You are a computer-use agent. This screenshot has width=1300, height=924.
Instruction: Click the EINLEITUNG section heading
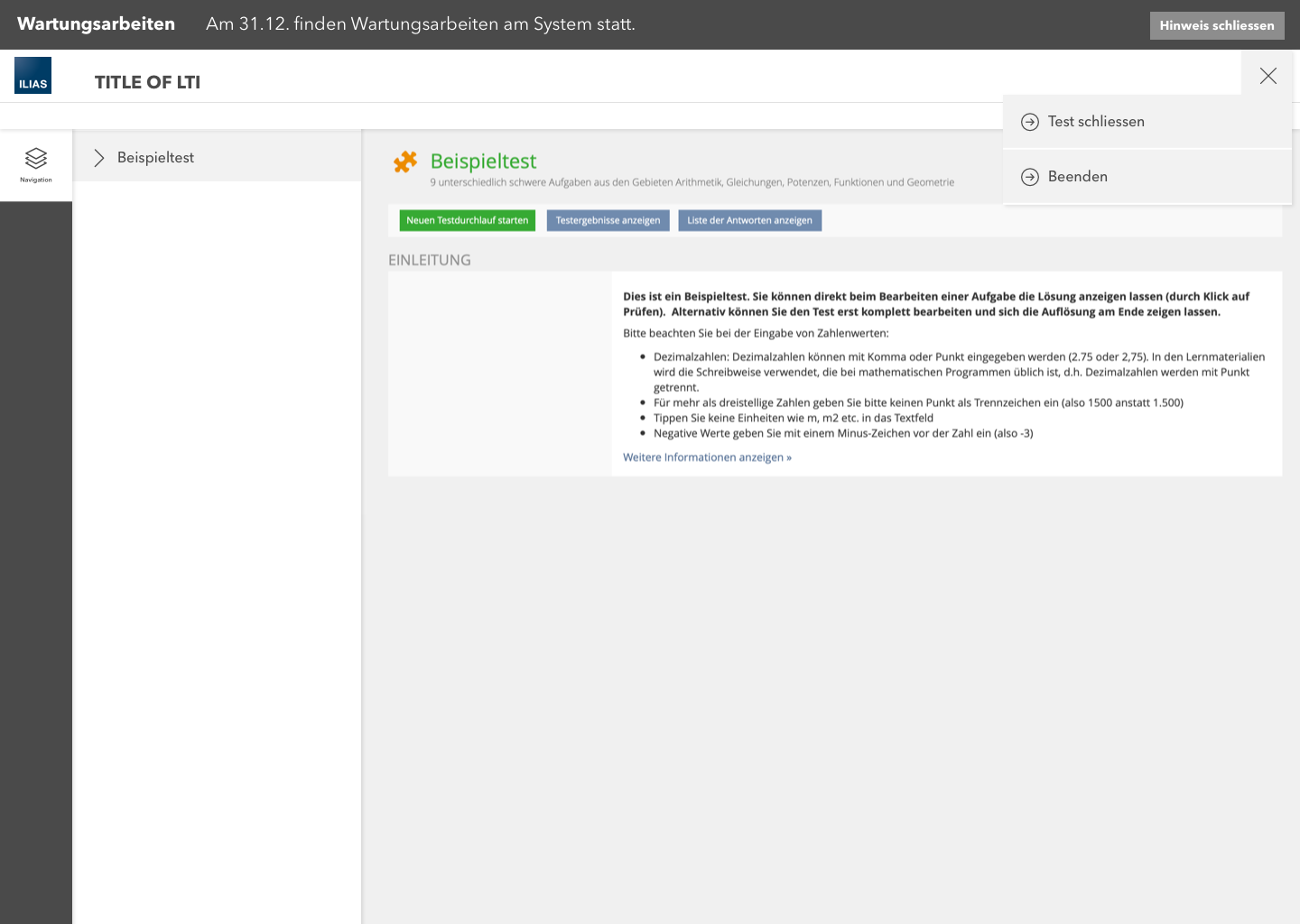click(x=430, y=260)
